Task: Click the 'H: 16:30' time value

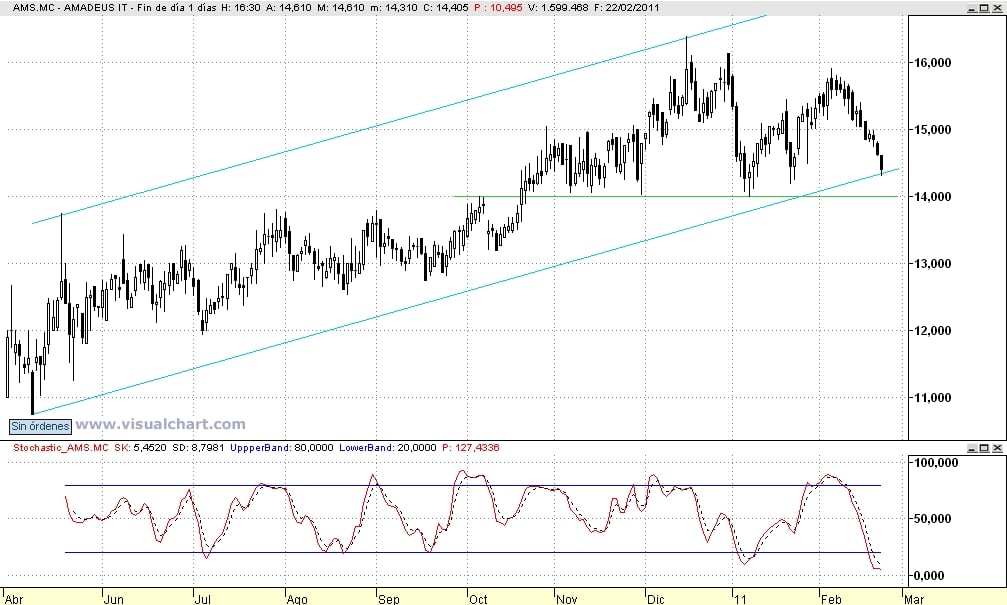Action: coord(240,8)
